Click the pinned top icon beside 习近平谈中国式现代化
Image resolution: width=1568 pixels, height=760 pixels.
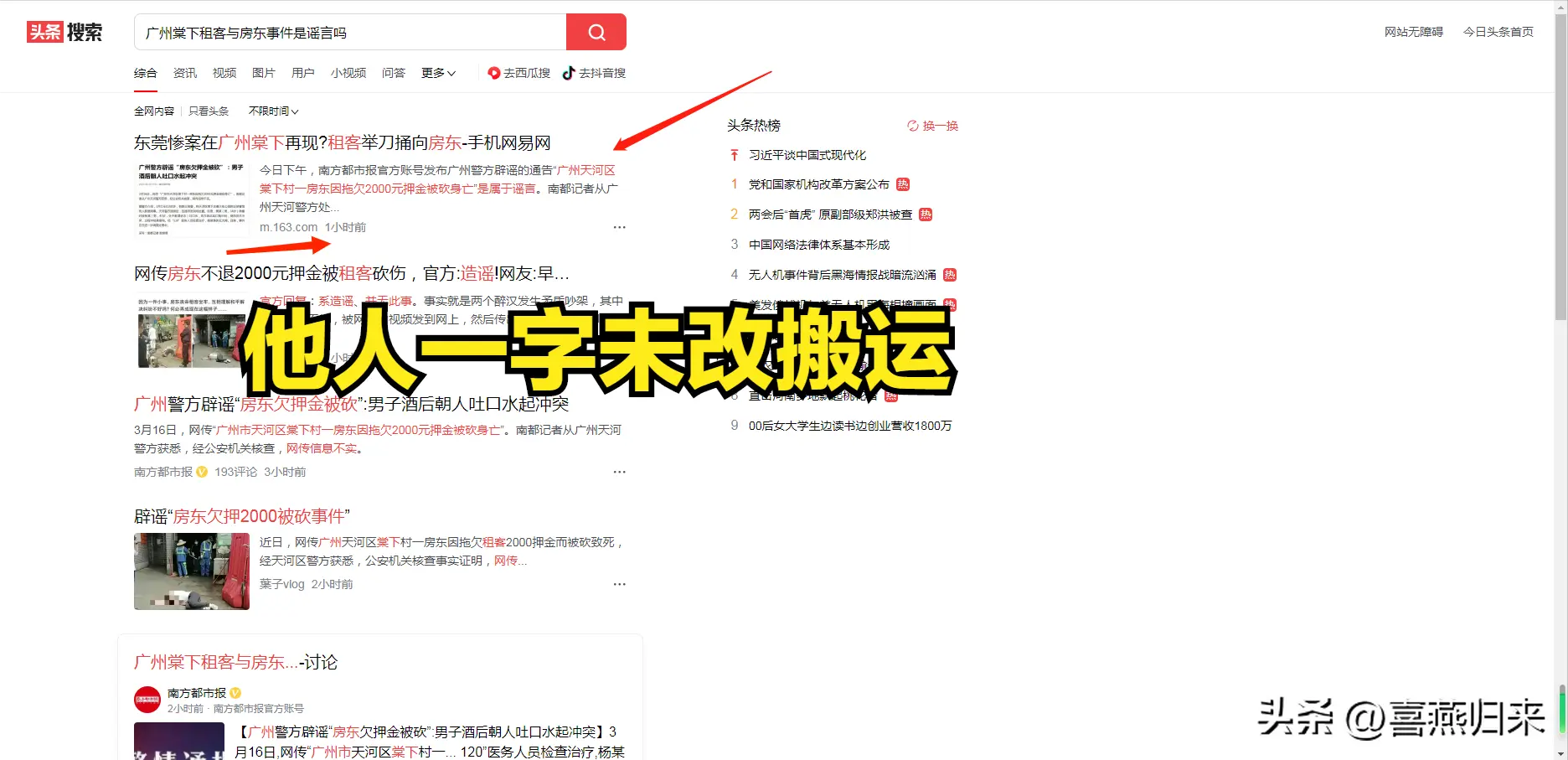pyautogui.click(x=735, y=155)
